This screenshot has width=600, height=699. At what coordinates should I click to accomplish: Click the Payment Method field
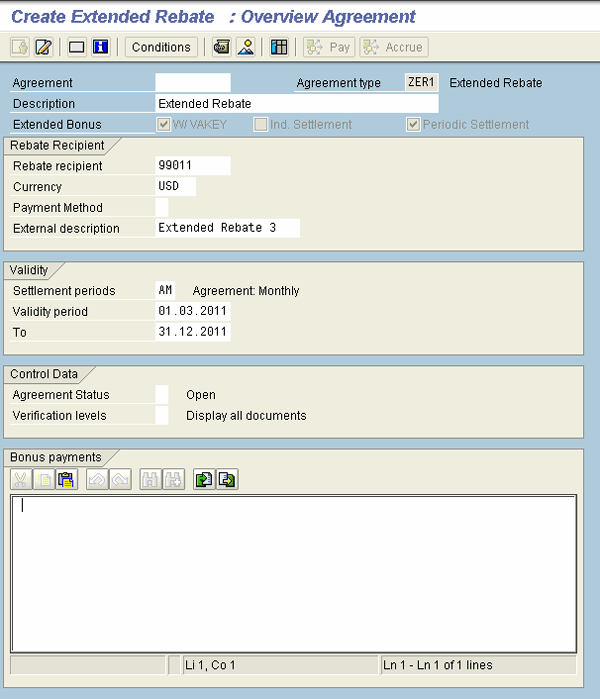click(162, 207)
